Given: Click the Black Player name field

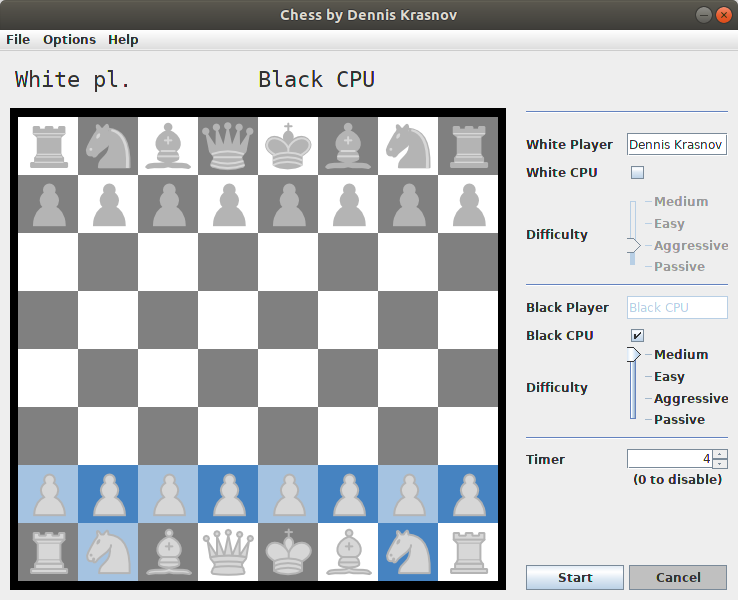Looking at the screenshot, I should pyautogui.click(x=677, y=307).
